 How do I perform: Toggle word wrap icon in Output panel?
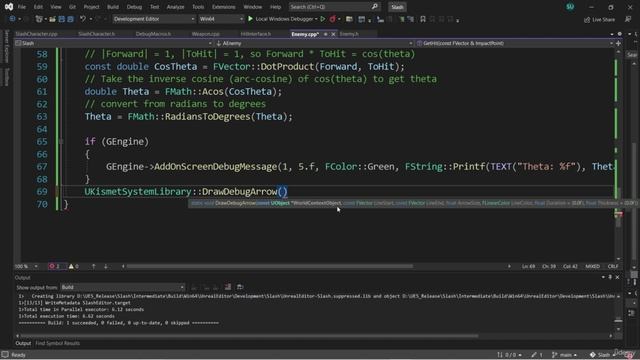pyautogui.click(x=240, y=287)
